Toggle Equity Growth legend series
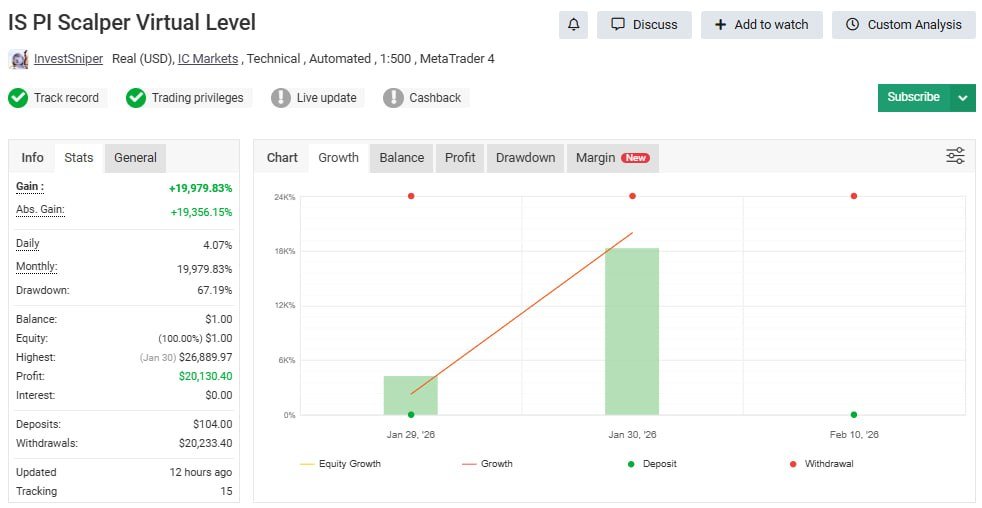This screenshot has height=508, width=982. tap(341, 464)
